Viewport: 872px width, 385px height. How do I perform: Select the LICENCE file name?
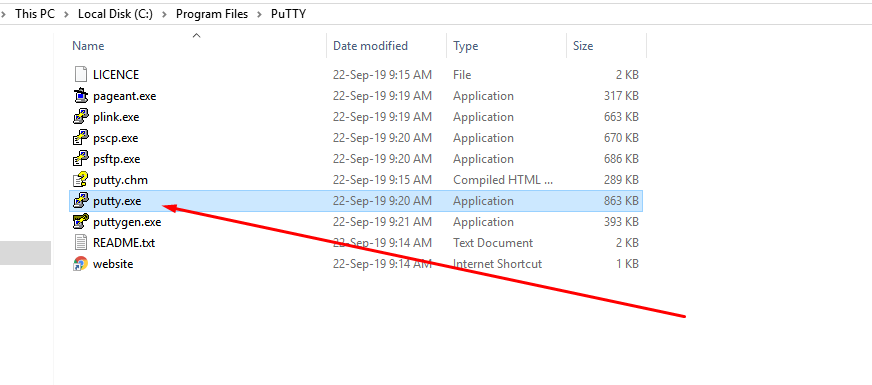[116, 75]
